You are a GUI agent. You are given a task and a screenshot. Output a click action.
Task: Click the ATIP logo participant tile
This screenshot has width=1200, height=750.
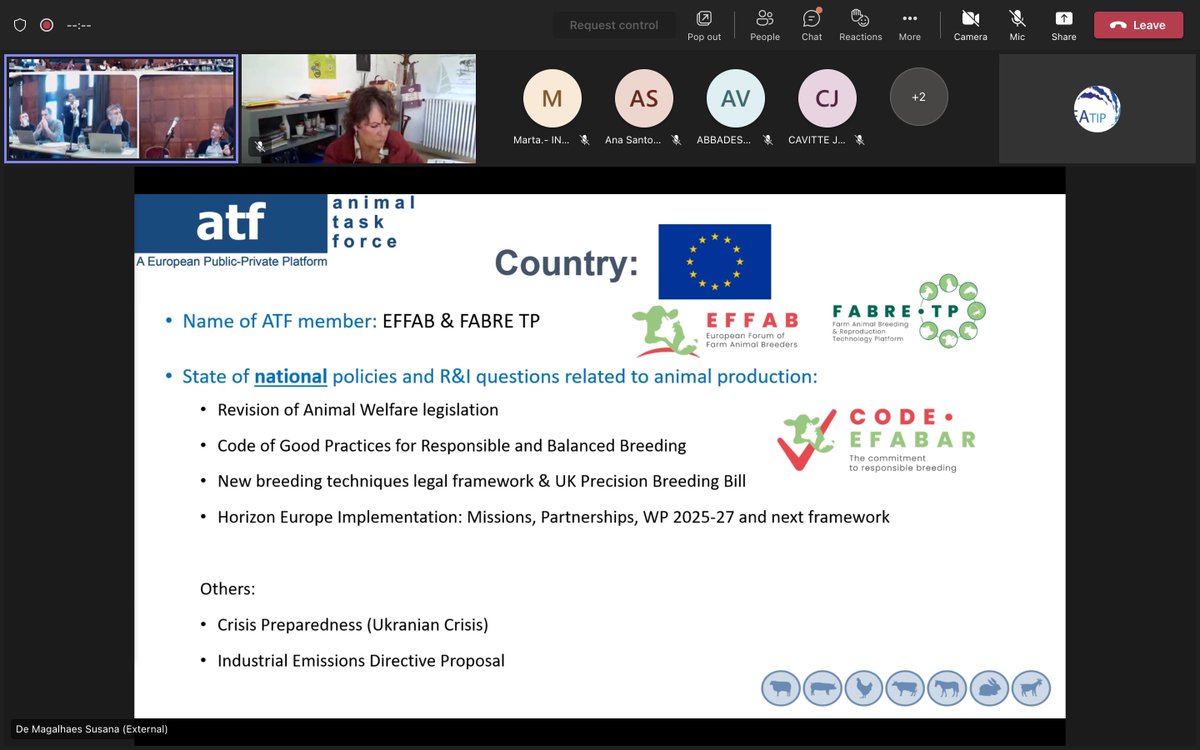point(1097,108)
